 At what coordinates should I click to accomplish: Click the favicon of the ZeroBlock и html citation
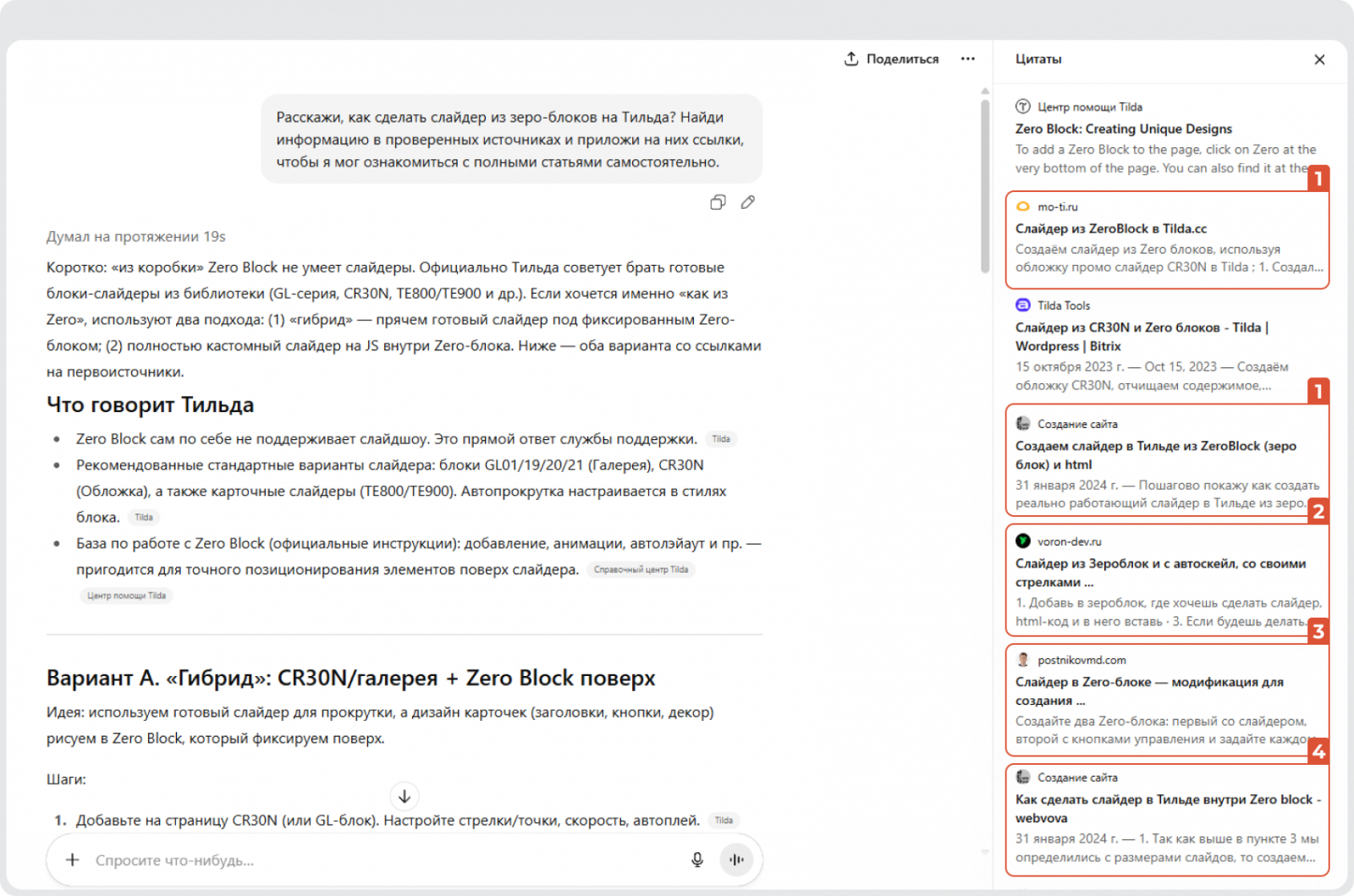point(1023,424)
